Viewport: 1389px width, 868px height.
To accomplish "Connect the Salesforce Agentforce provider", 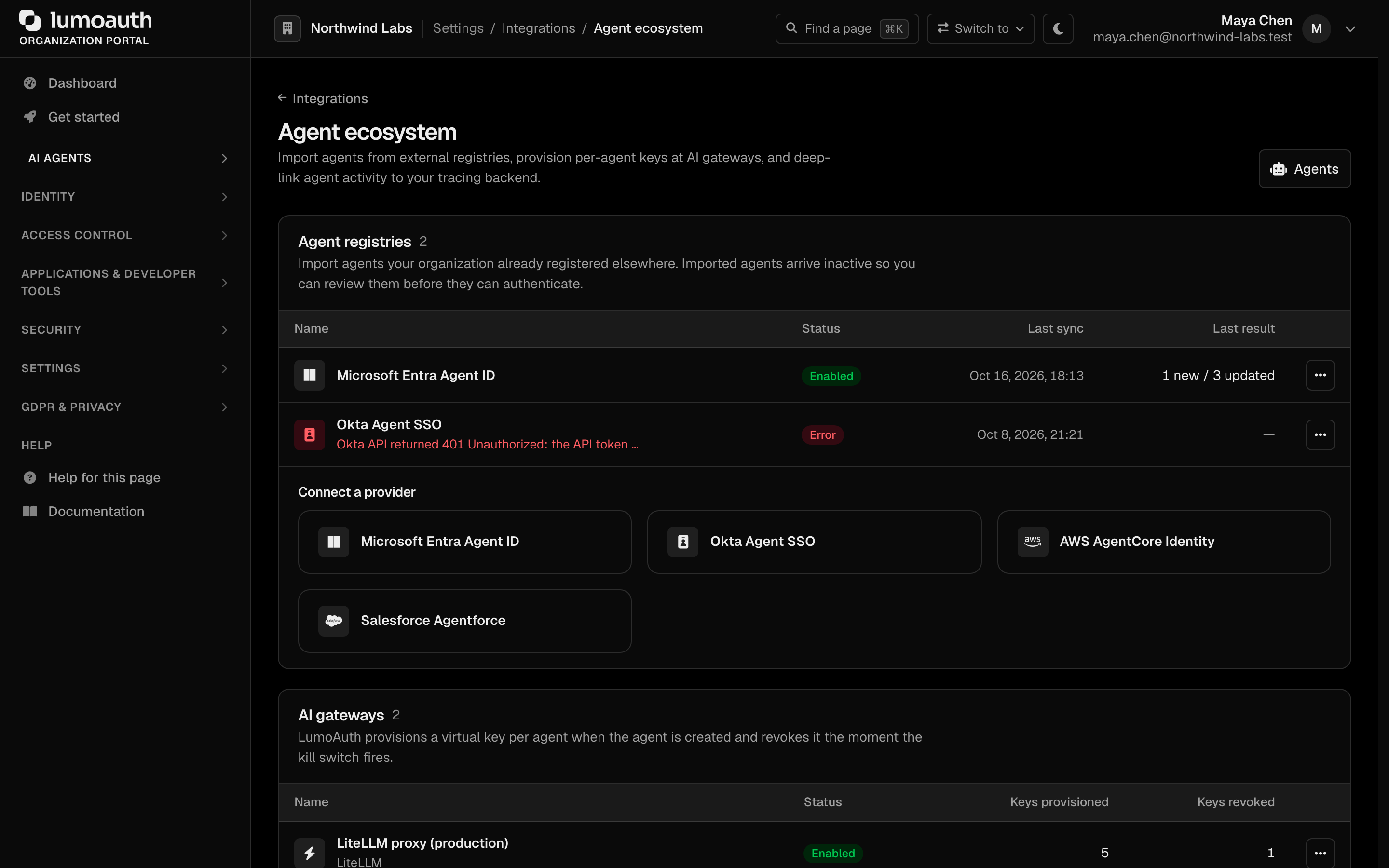I will point(464,621).
